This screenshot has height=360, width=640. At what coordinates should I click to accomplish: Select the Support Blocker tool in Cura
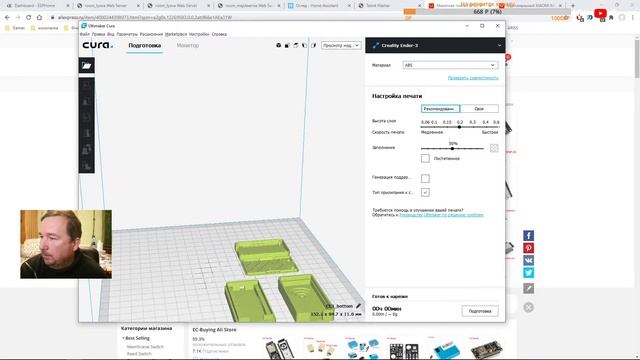[x=87, y=166]
